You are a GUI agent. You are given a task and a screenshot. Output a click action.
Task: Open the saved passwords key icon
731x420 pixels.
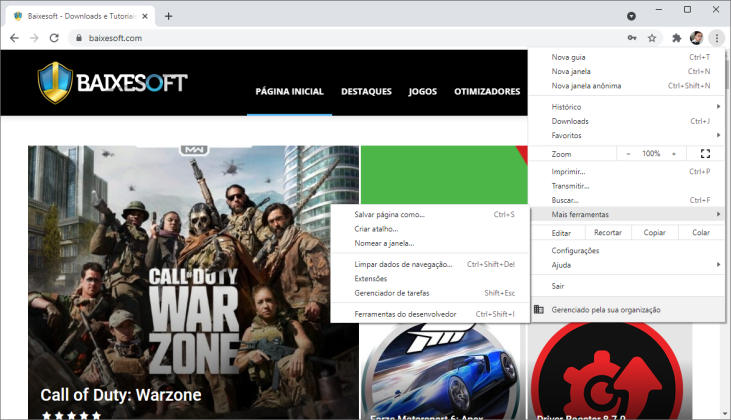click(x=632, y=38)
